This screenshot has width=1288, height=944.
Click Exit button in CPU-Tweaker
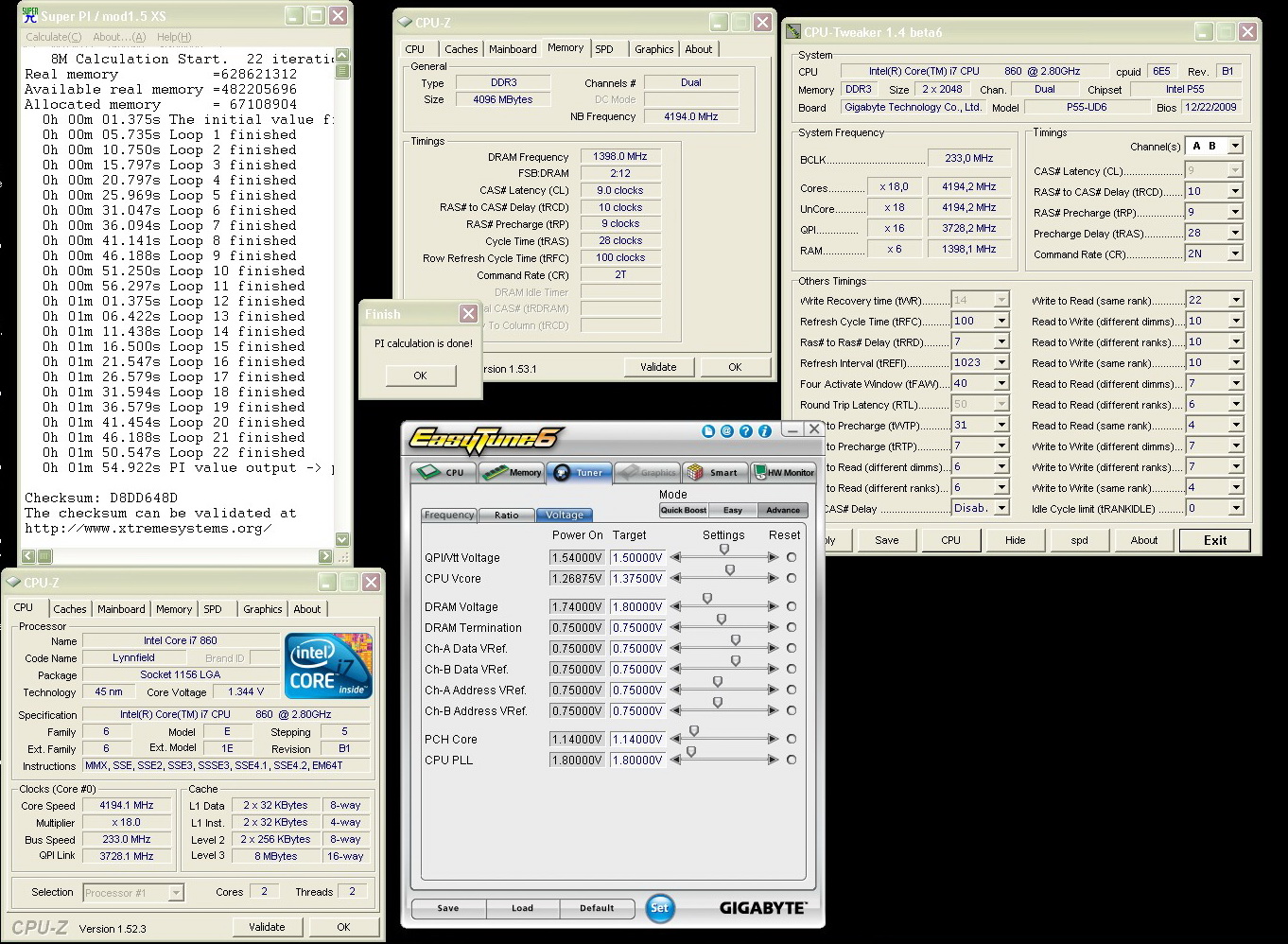tap(1215, 540)
